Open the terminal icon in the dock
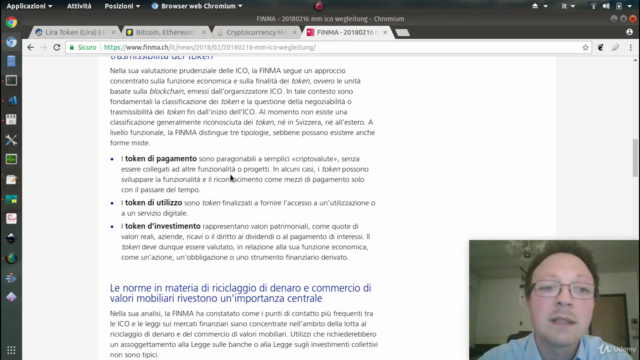 pyautogui.click(x=11, y=80)
